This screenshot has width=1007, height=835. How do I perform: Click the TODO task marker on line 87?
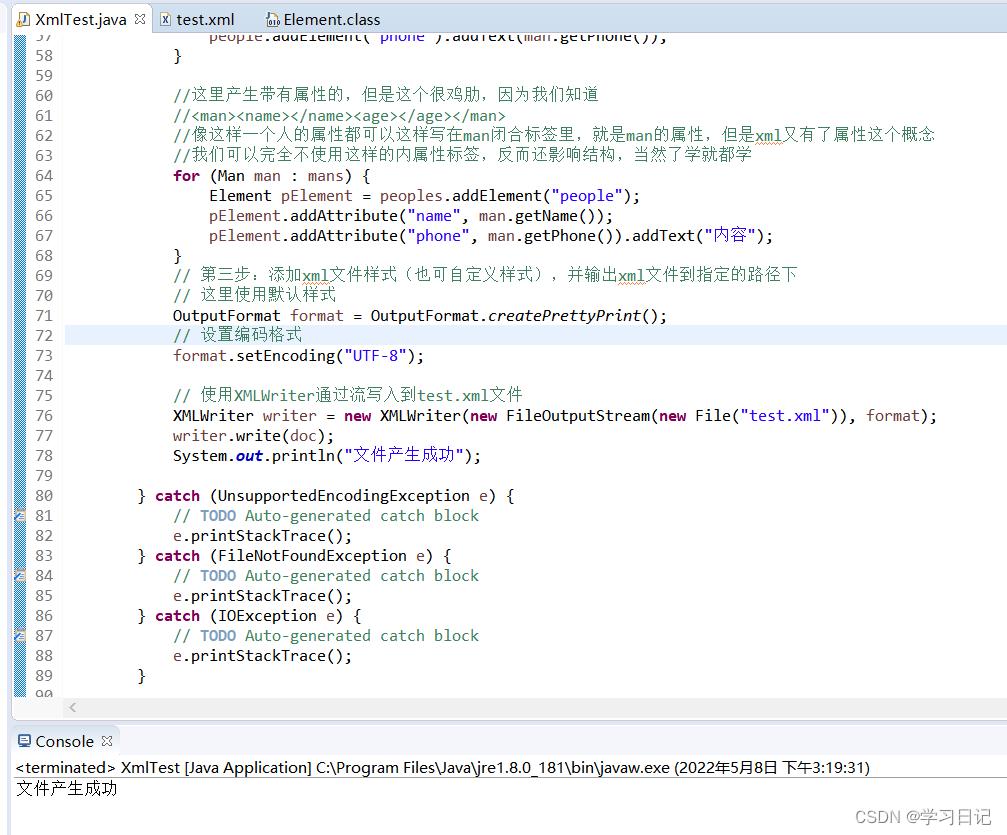(20, 635)
